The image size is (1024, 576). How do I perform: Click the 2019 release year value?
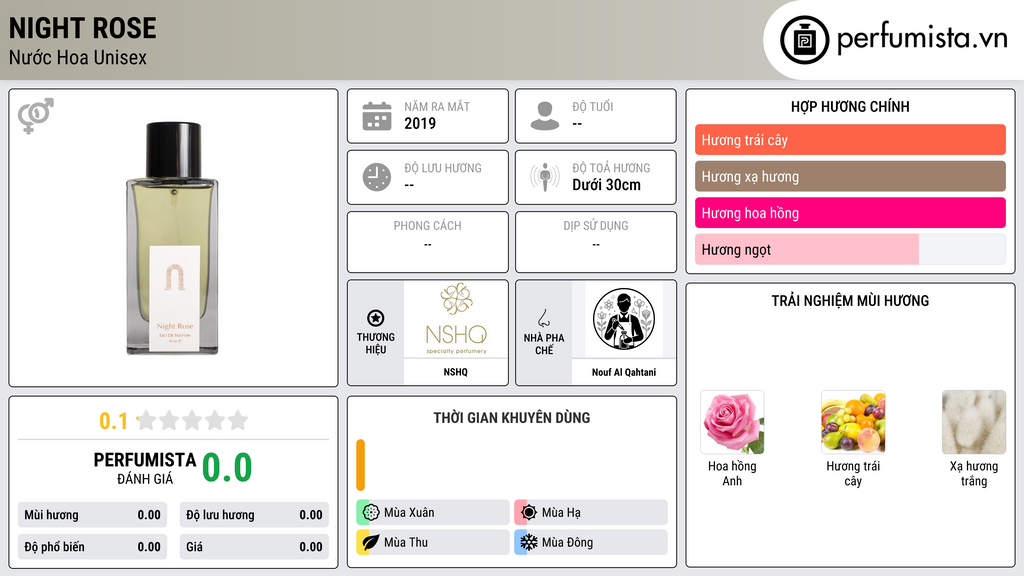[420, 123]
